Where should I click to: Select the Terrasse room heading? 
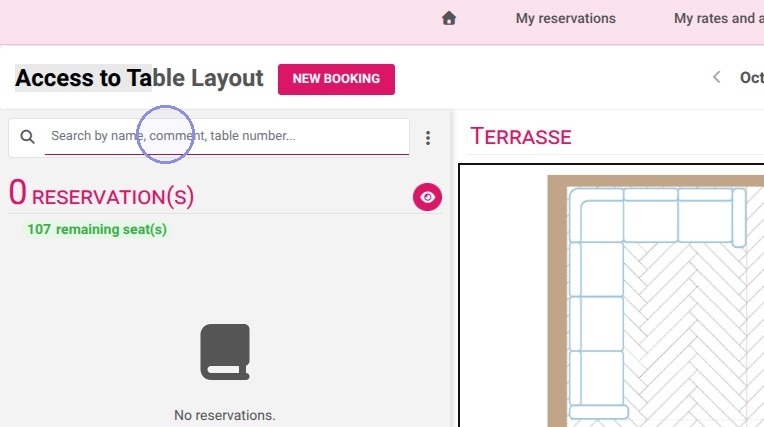coord(520,136)
